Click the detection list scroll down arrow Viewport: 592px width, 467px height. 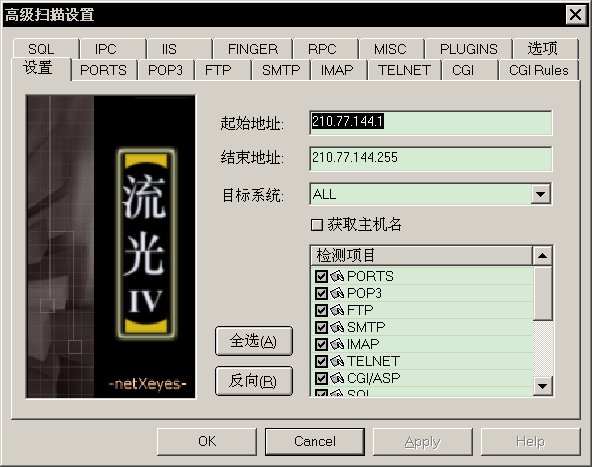[x=543, y=386]
